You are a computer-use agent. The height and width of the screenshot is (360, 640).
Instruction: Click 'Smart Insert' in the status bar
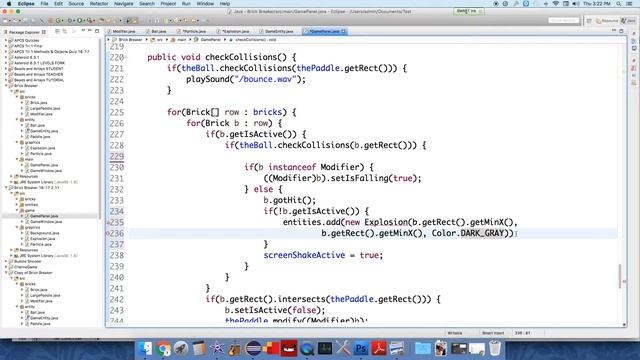(493, 333)
